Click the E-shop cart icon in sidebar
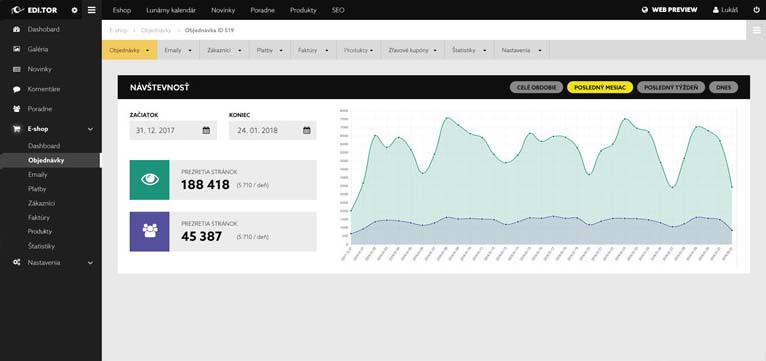Viewport: 766px width, 361px height. pyautogui.click(x=17, y=129)
